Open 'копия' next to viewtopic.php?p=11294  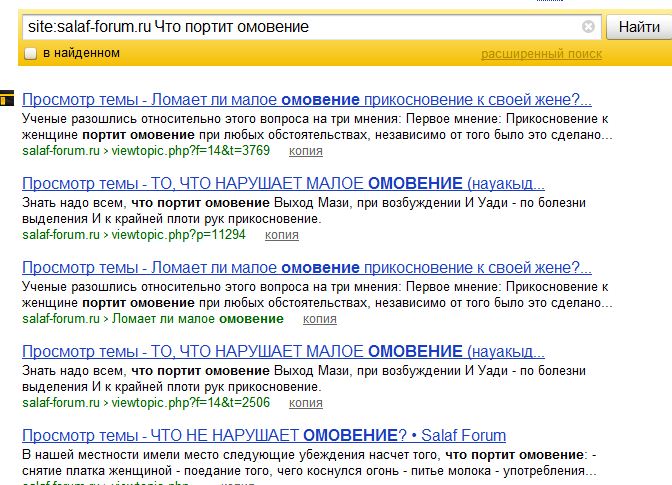tap(282, 235)
